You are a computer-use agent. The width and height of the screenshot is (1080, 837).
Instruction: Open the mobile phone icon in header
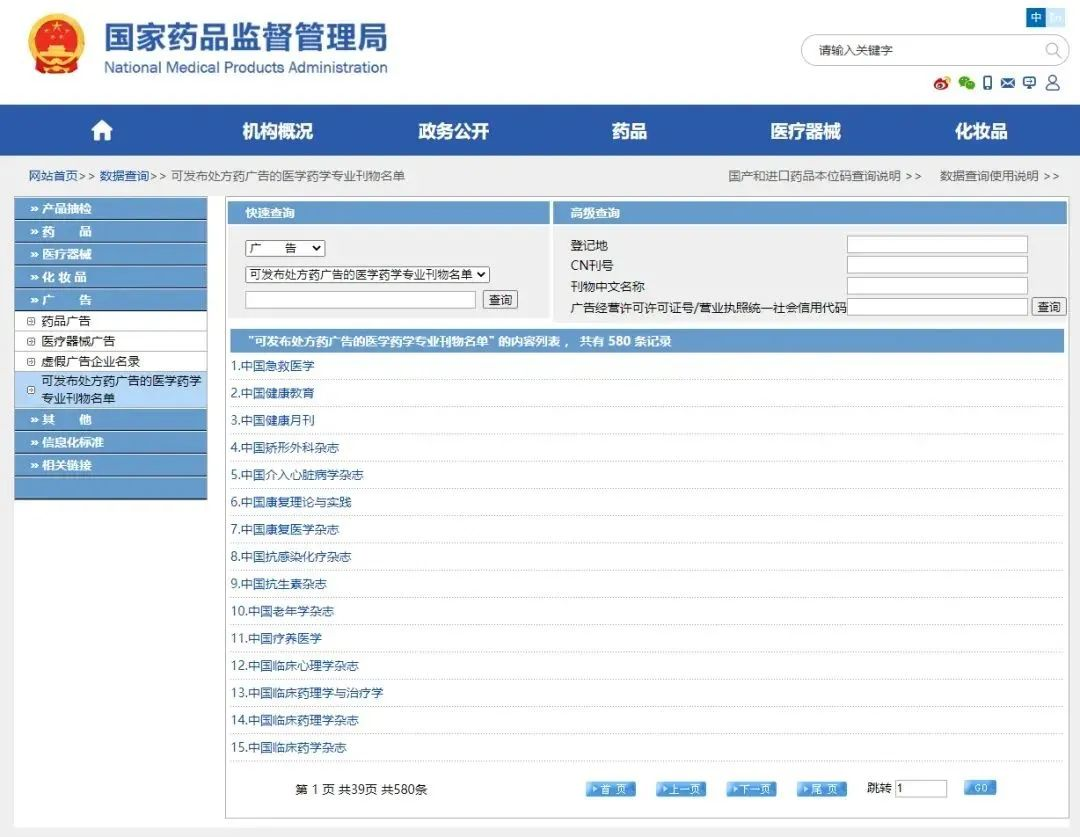click(987, 83)
